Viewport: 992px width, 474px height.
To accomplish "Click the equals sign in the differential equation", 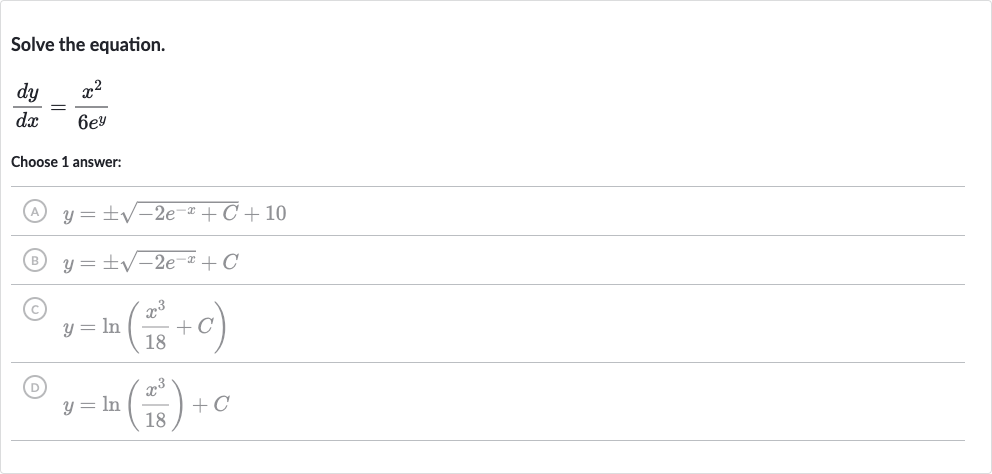I will 58,108.
